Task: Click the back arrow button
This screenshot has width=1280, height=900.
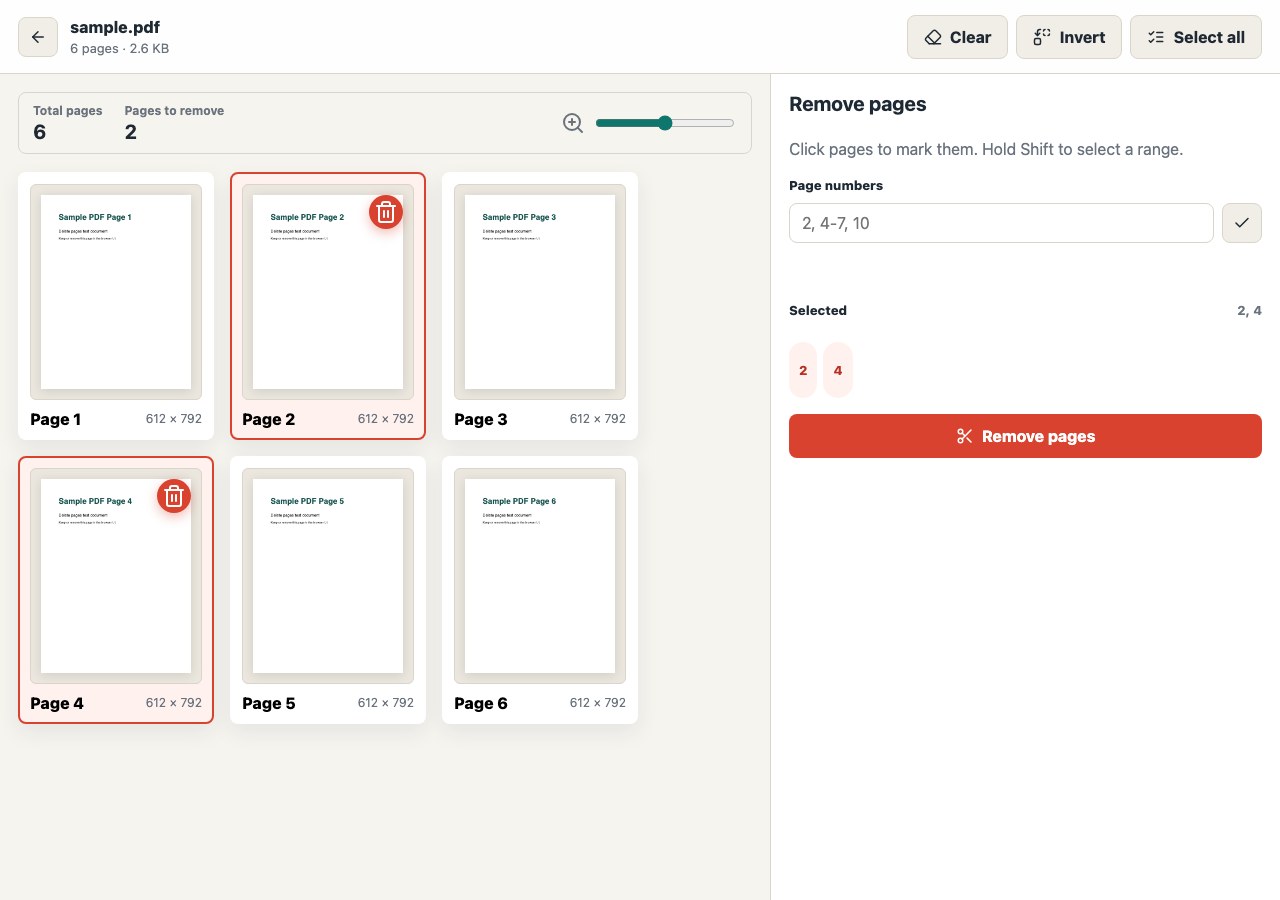Action: 38,37
